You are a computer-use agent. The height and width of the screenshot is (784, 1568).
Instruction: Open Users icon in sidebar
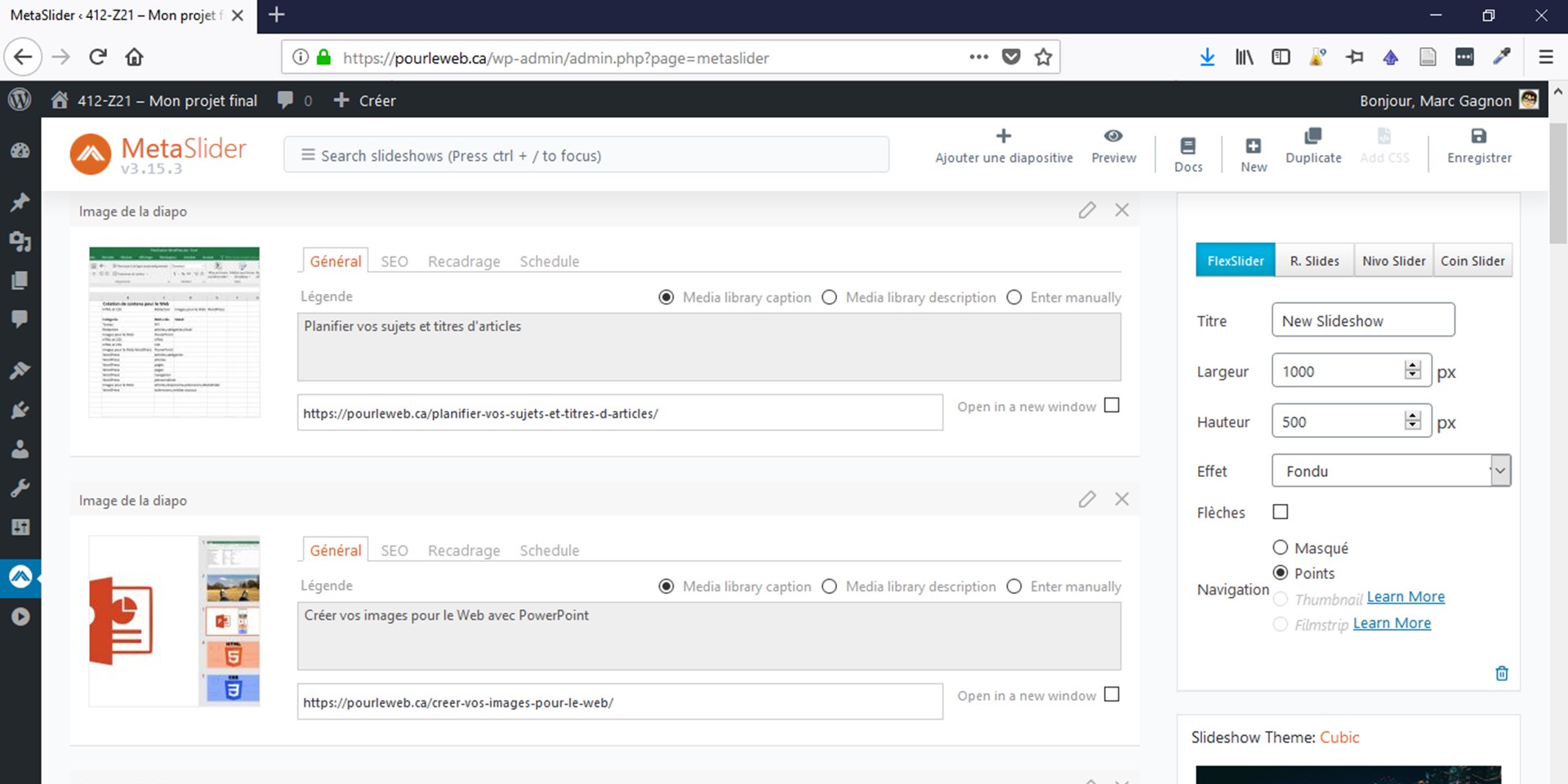point(20,448)
